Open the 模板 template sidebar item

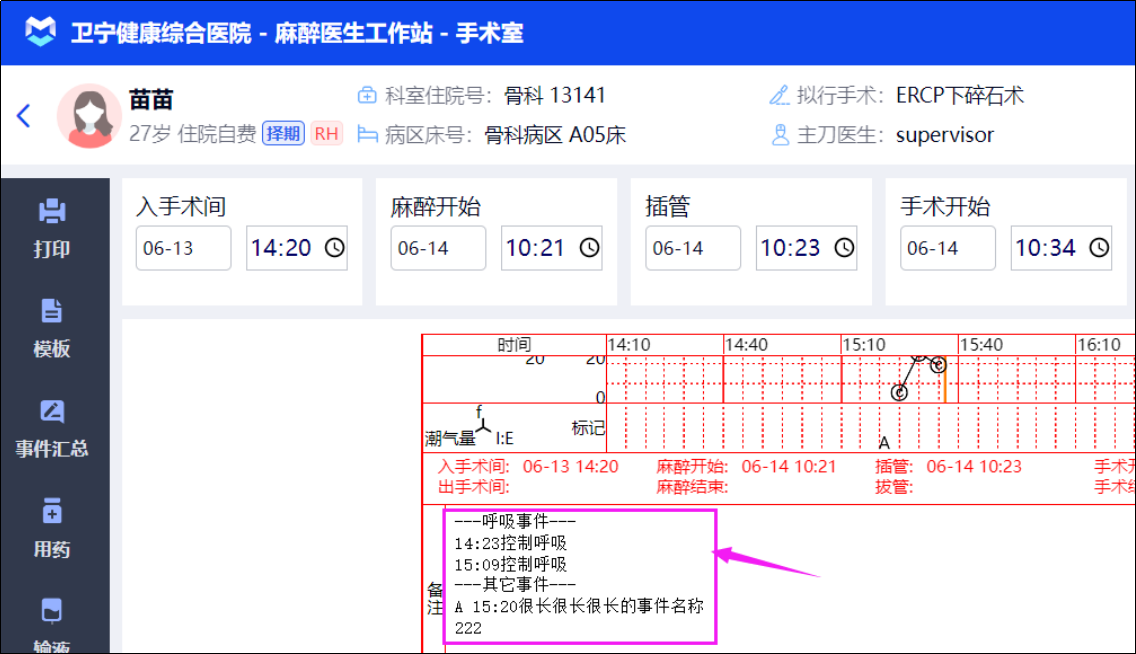point(51,328)
